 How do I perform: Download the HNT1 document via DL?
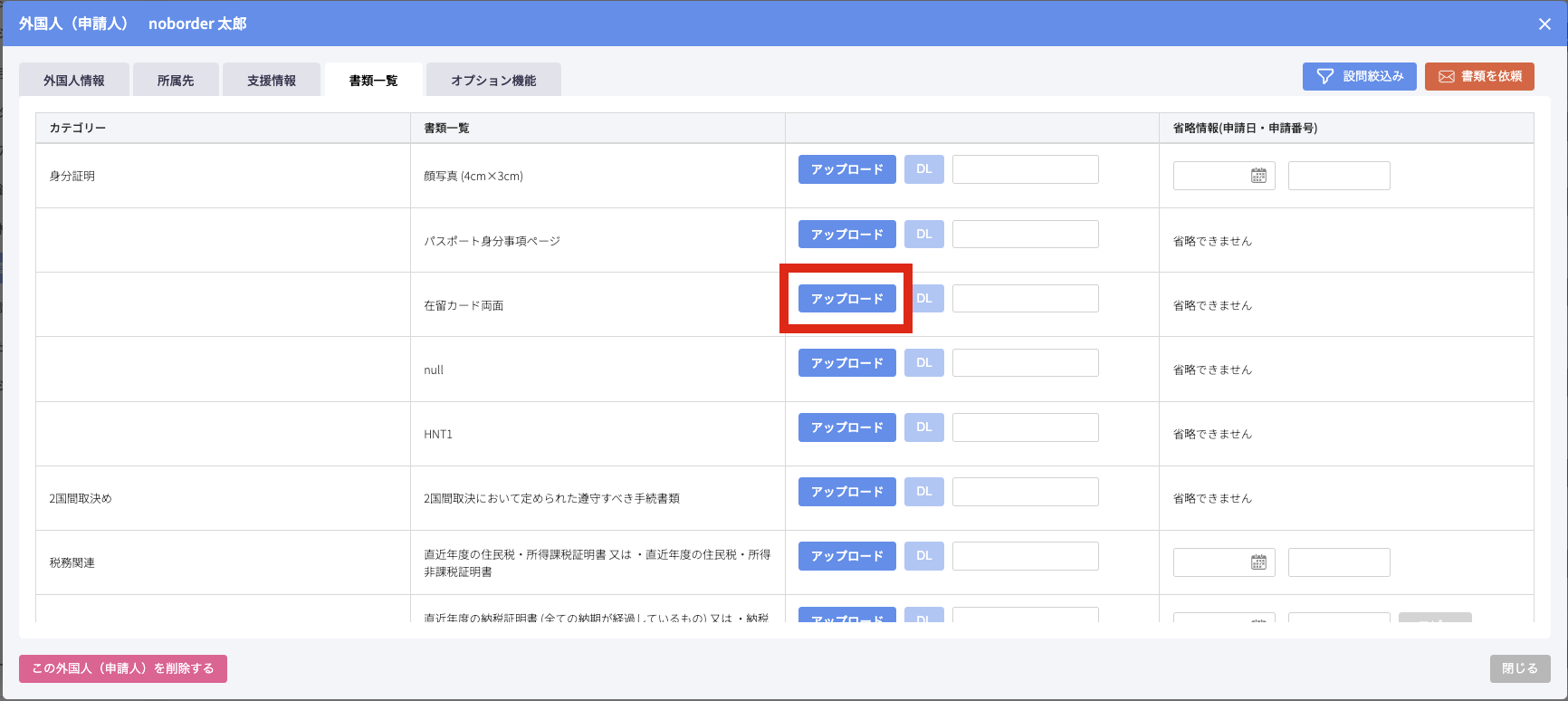(x=923, y=427)
